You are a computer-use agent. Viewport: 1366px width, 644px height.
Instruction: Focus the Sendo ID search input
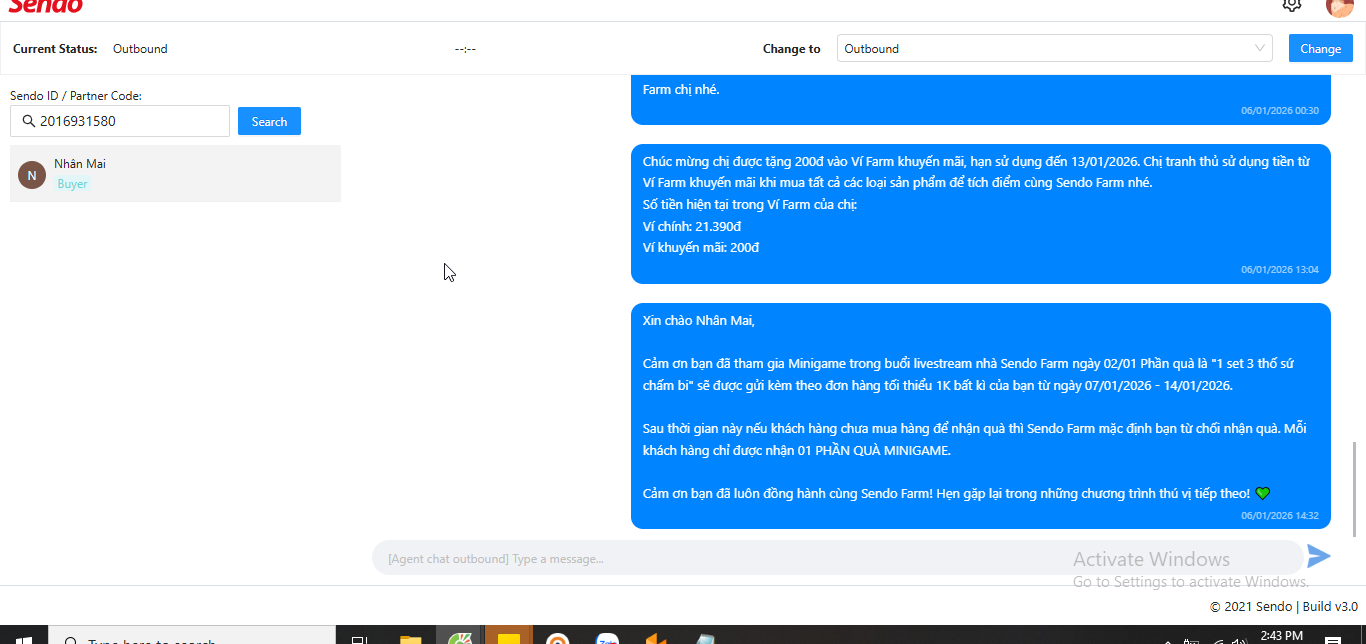[120, 121]
